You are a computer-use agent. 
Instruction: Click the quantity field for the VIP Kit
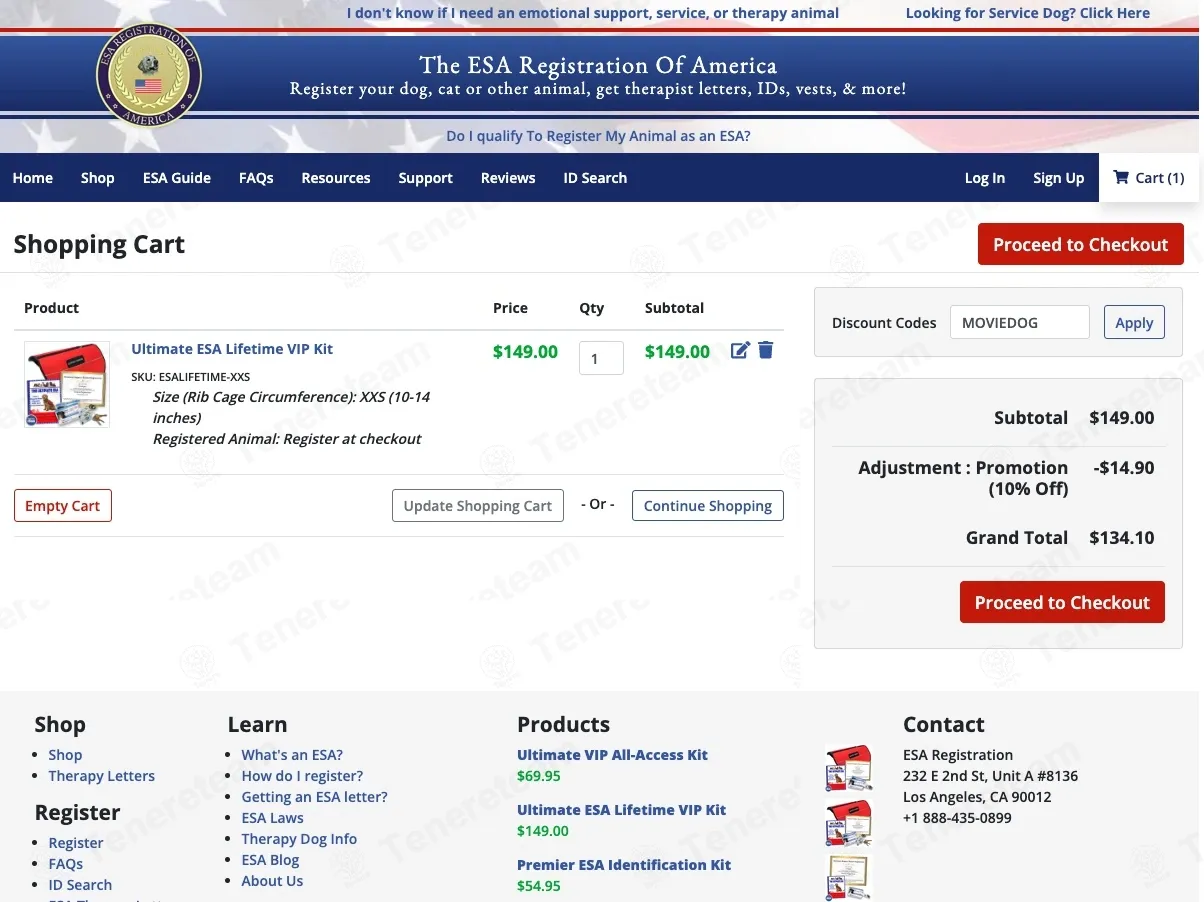pyautogui.click(x=601, y=358)
